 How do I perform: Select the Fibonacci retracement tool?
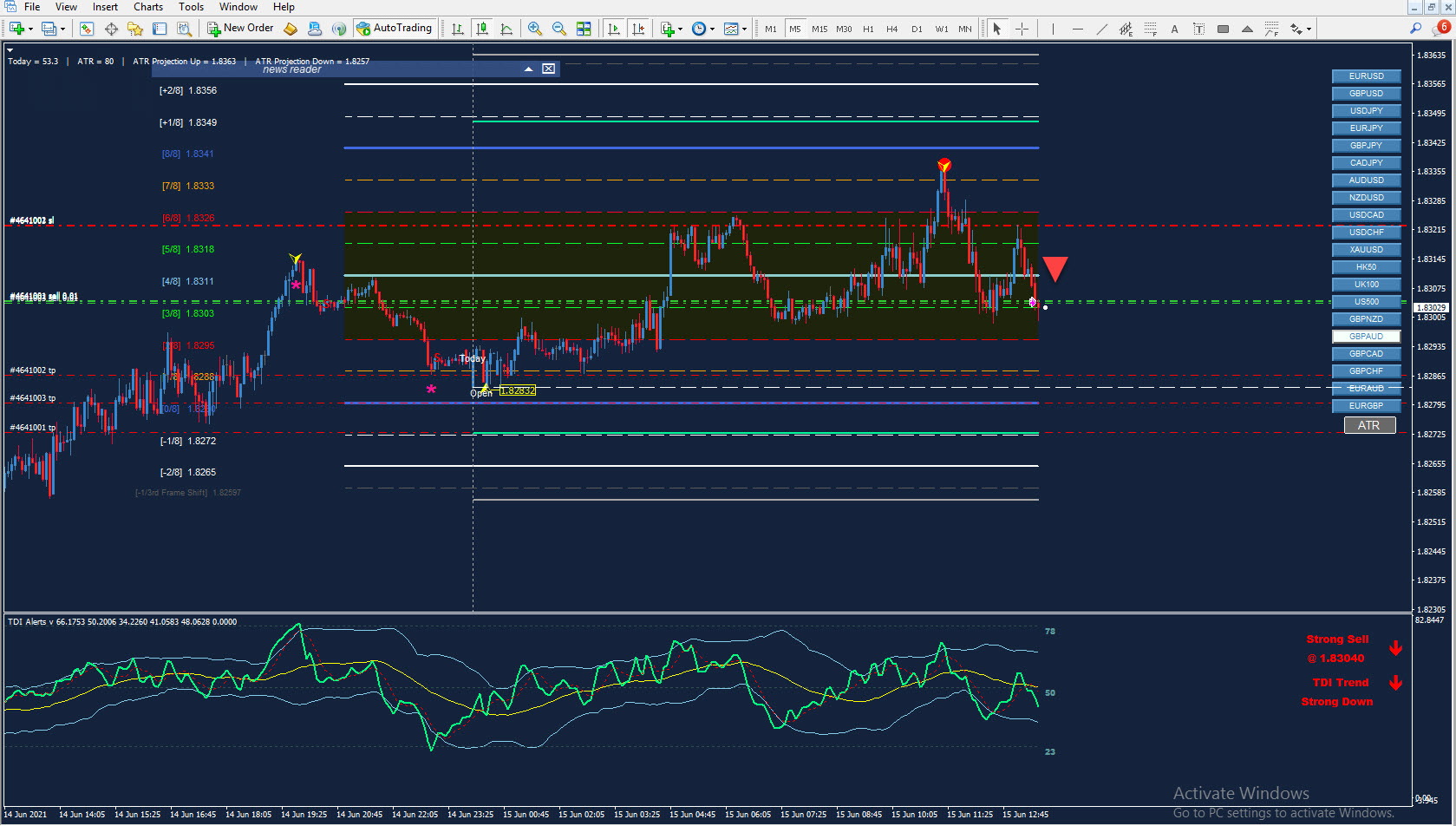tap(1150, 29)
